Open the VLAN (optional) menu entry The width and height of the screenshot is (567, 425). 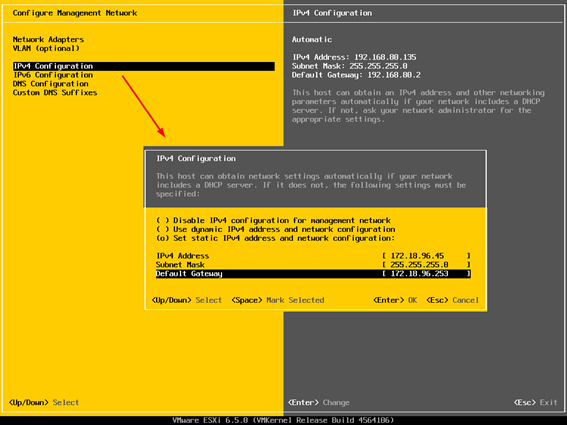46,48
